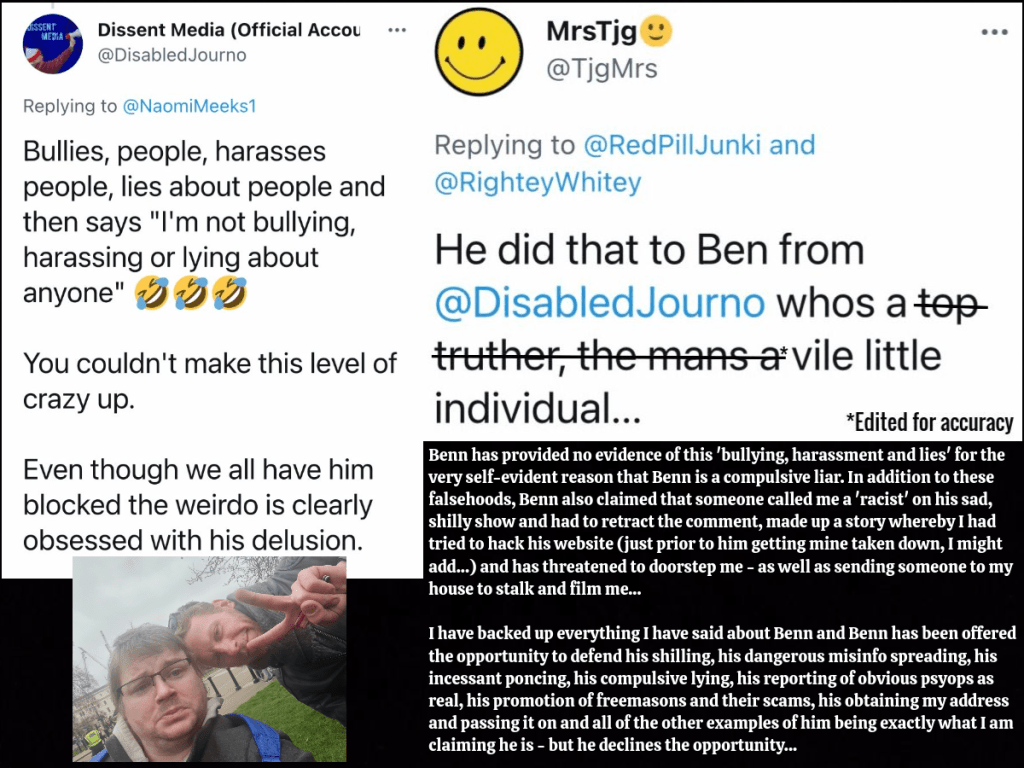Viewport: 1024px width, 768px height.
Task: Click the Dissent Media (Official Account) display name
Action: 229,30
